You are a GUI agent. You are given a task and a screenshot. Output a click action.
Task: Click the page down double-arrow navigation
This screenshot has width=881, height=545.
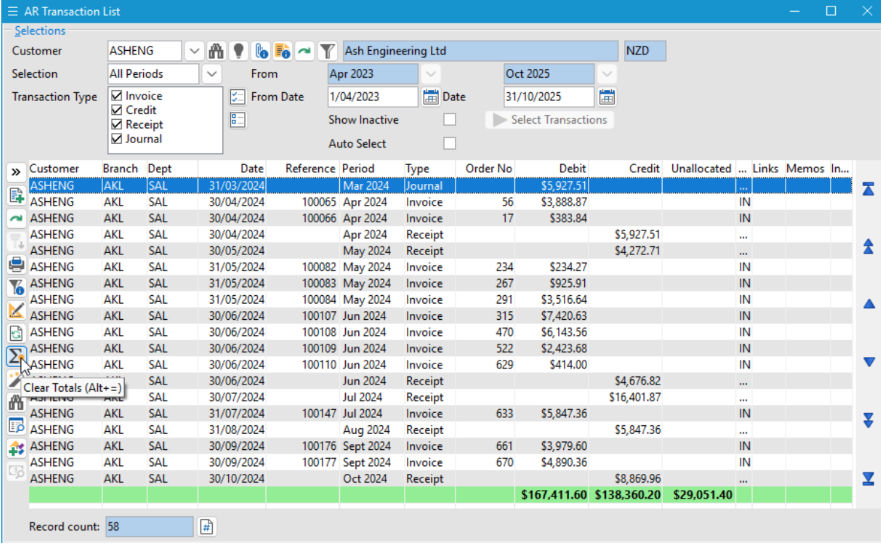tap(868, 420)
